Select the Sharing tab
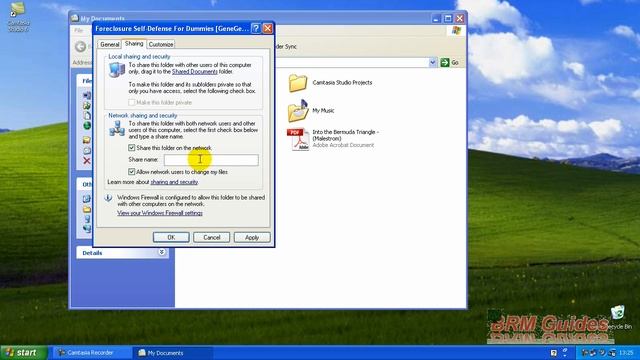 click(134, 43)
